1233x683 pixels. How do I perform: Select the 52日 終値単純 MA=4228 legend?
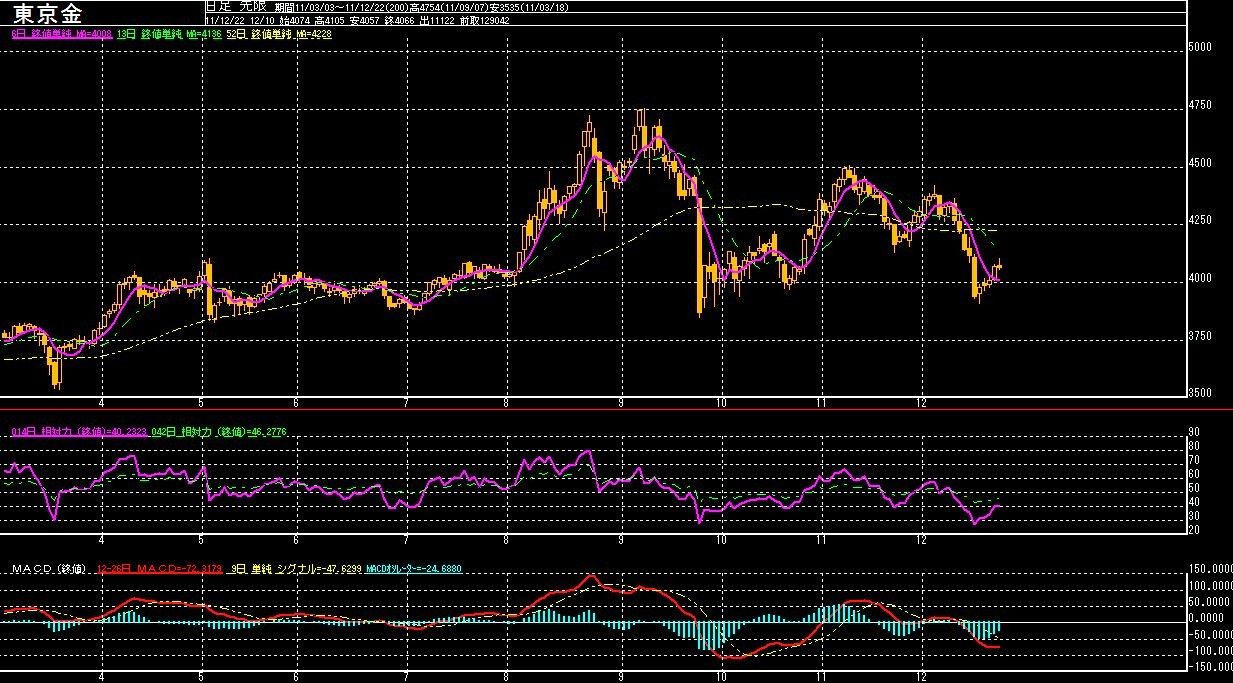(279, 33)
